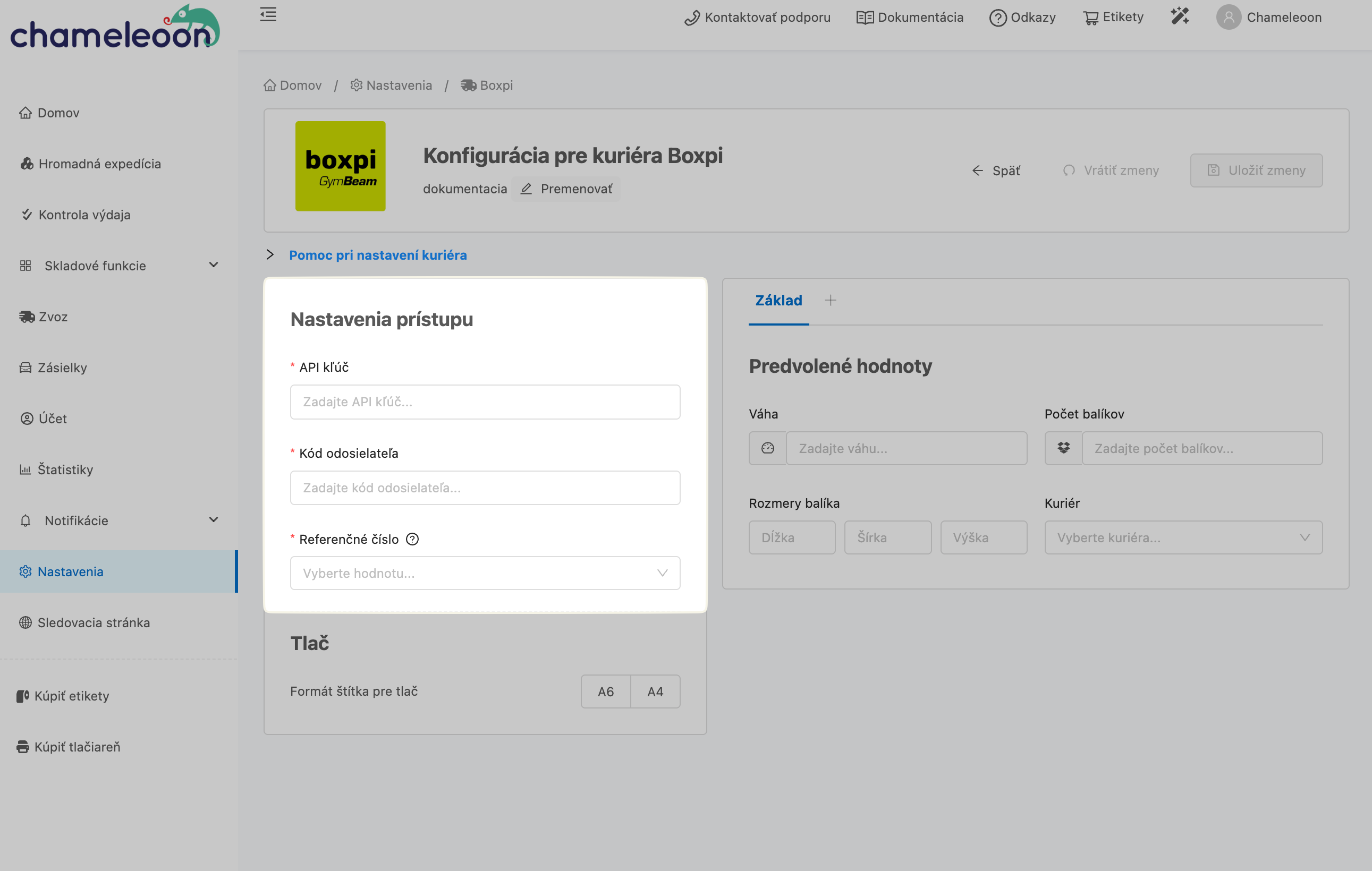Switch to the Základ tab
Screen dimensions: 1372x871
[x=778, y=301]
